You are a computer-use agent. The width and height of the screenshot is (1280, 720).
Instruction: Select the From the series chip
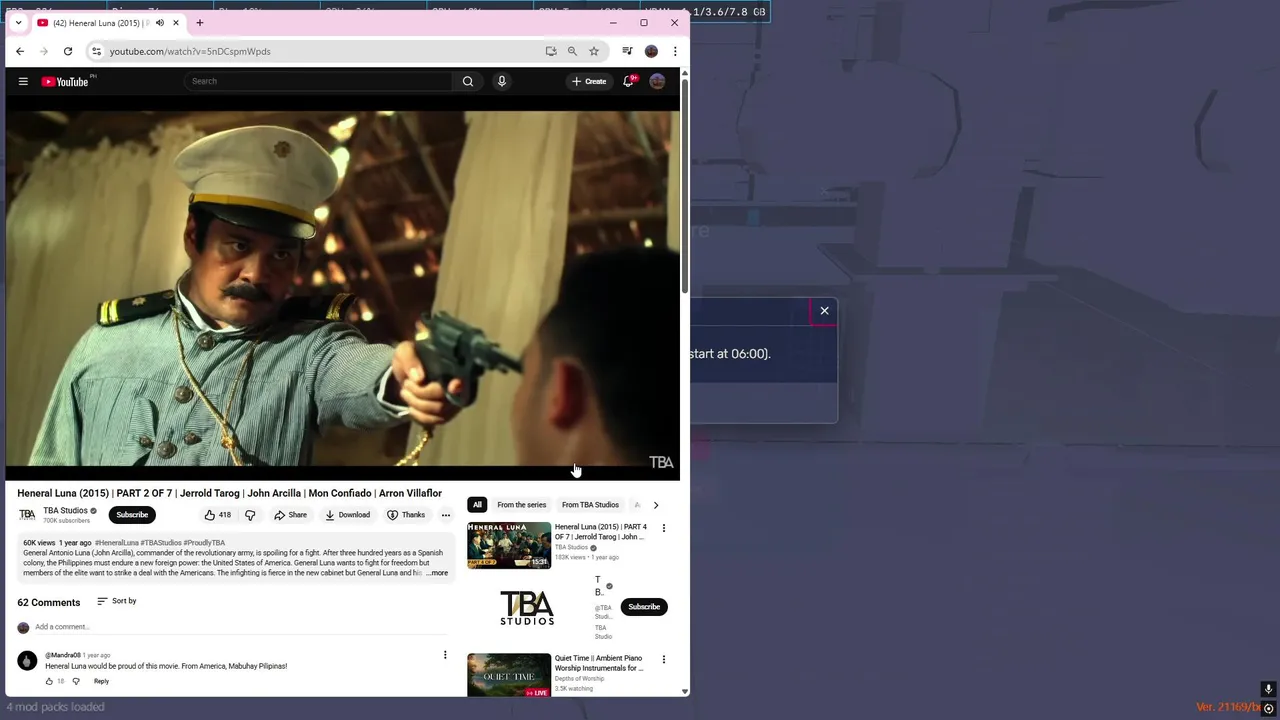point(522,505)
